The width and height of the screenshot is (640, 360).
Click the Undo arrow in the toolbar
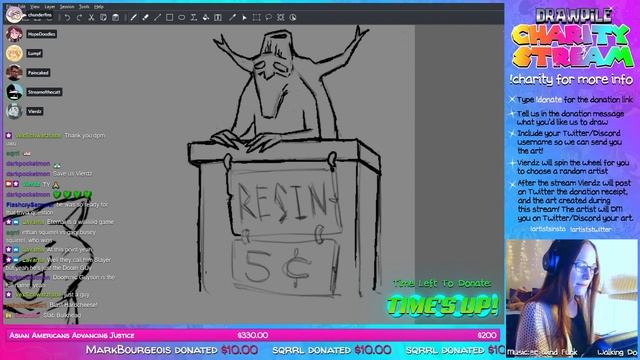point(67,18)
